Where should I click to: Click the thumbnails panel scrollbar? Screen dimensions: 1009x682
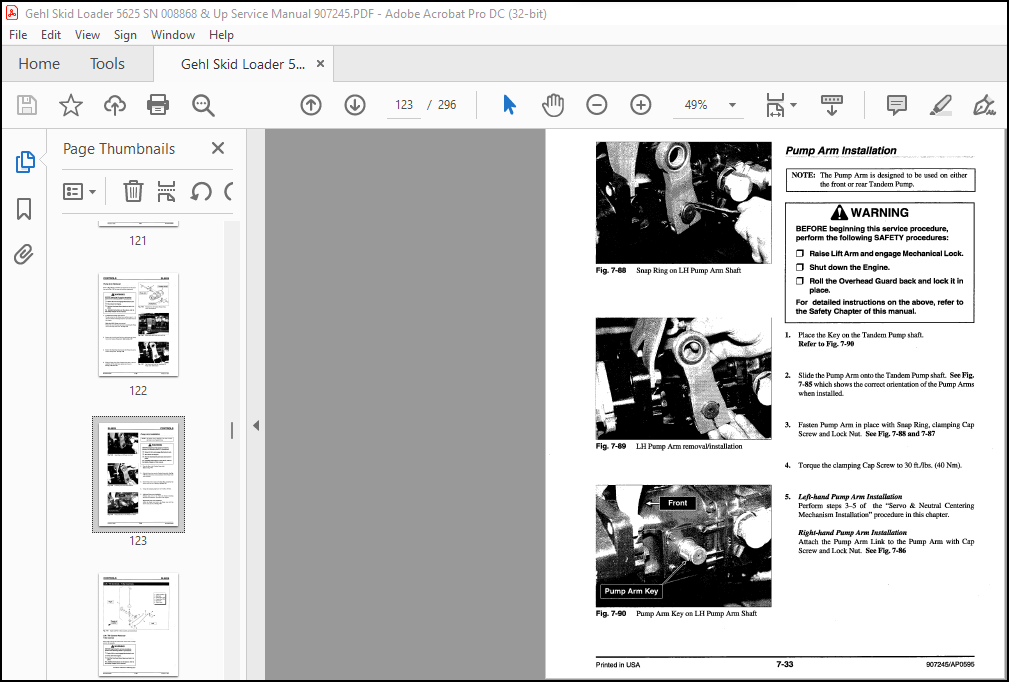[x=232, y=431]
